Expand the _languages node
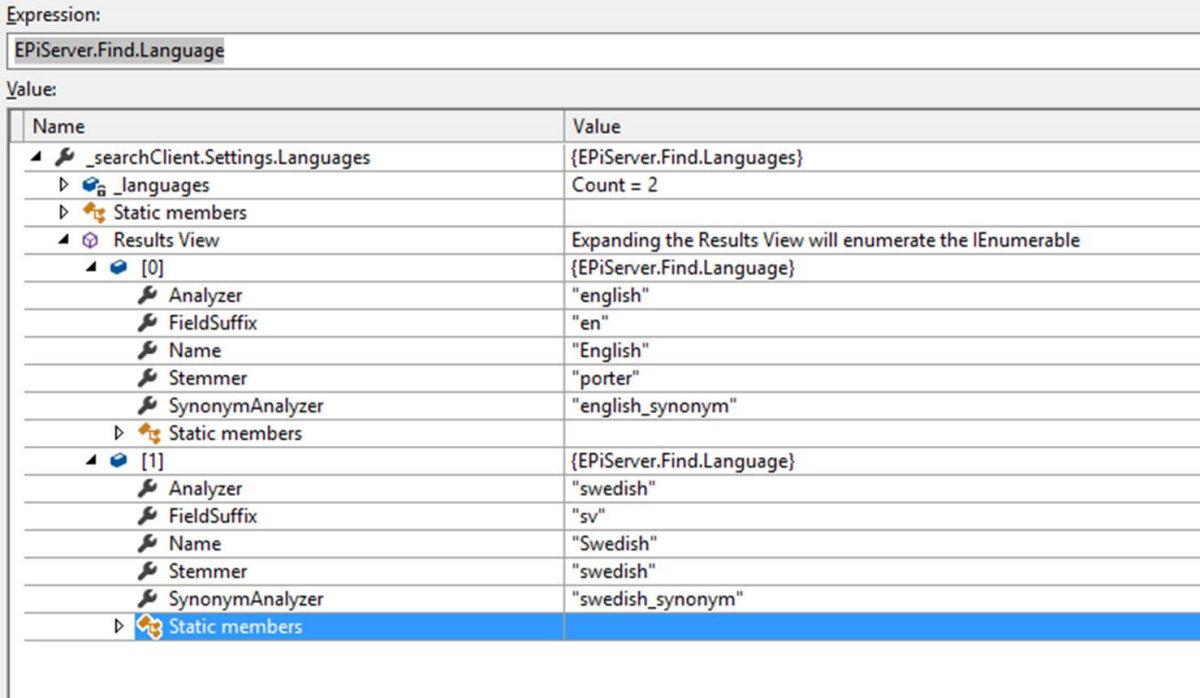Viewport: 1200px width, 698px height. click(65, 185)
